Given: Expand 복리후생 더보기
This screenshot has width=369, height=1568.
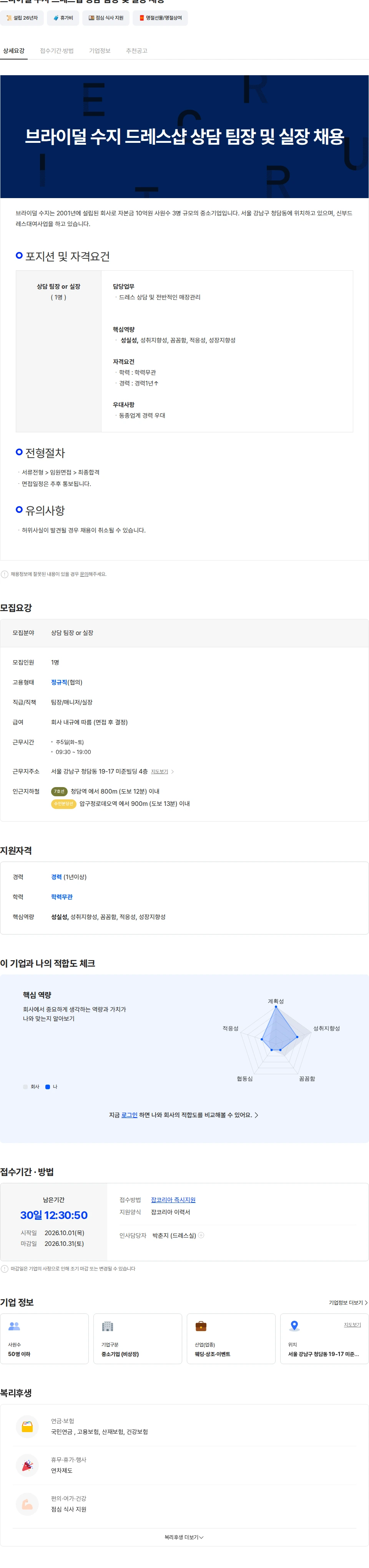Looking at the screenshot, I should click(184, 1538).
